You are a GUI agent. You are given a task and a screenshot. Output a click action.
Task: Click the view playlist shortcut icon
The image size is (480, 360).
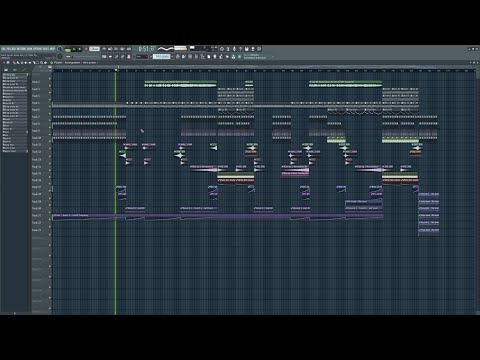(178, 56)
